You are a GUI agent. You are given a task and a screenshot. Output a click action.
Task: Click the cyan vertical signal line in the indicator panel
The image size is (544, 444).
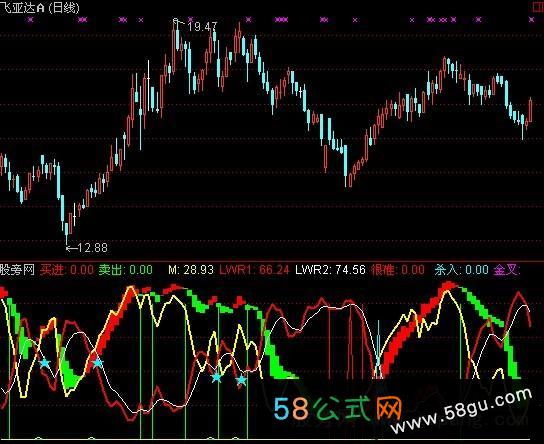(x=379, y=349)
